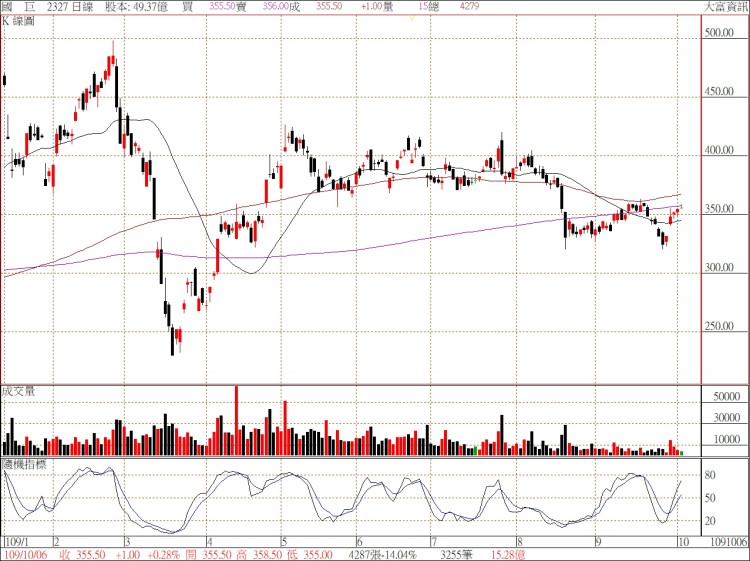Click the 大富資訊 text in top right
The width and height of the screenshot is (750, 561).
tap(724, 6)
